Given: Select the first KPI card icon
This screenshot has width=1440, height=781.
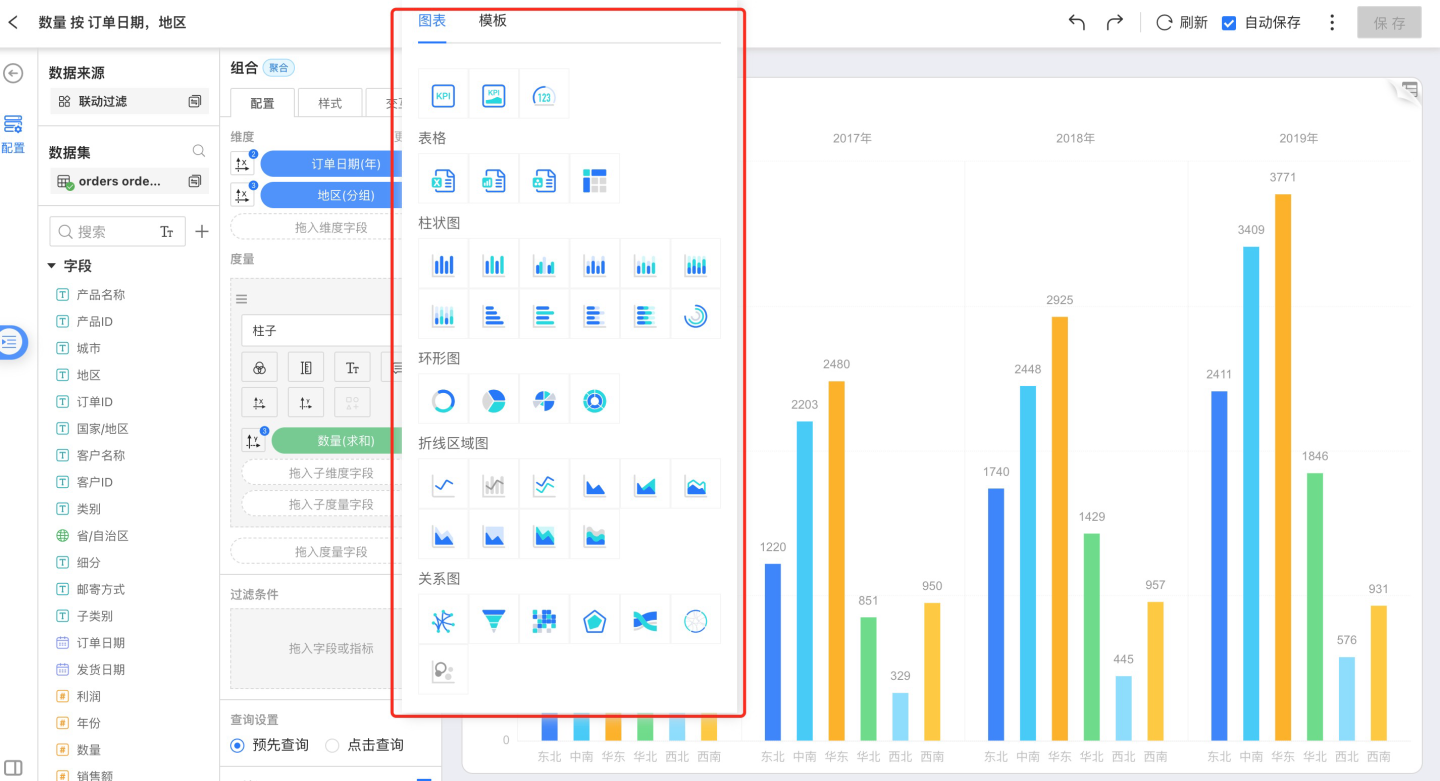Looking at the screenshot, I should click(x=443, y=95).
